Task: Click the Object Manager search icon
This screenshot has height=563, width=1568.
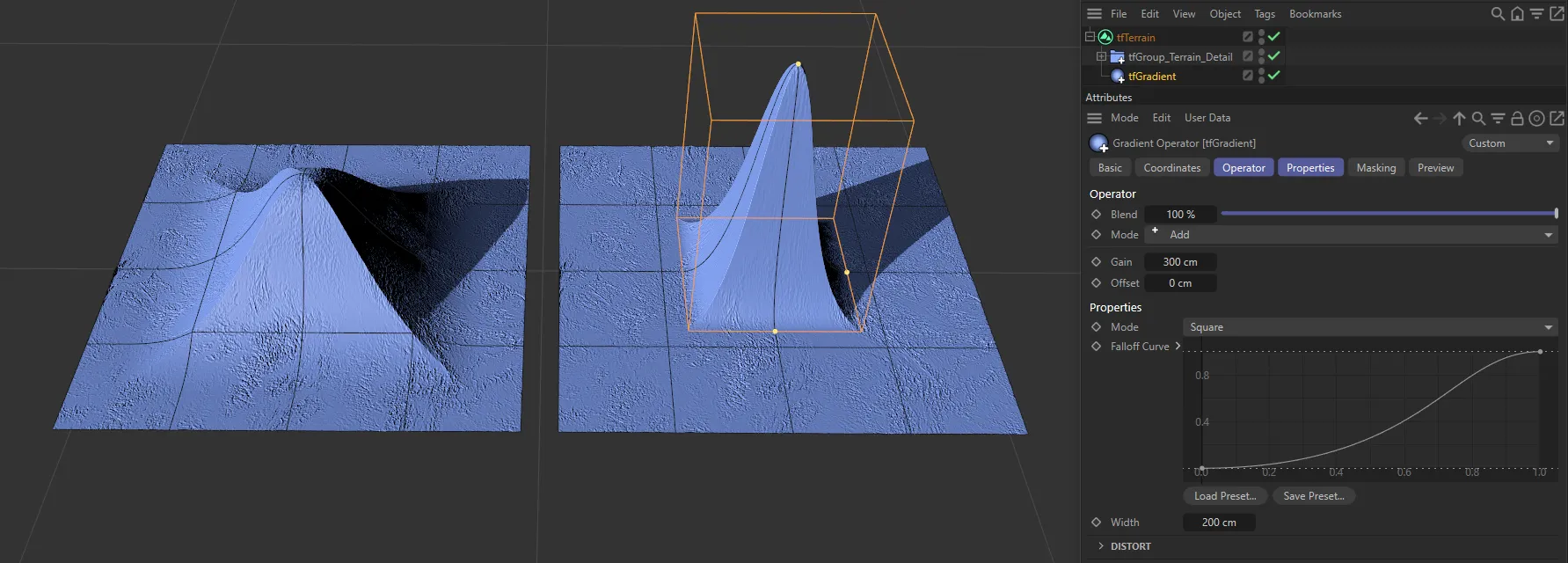Action: click(1498, 14)
